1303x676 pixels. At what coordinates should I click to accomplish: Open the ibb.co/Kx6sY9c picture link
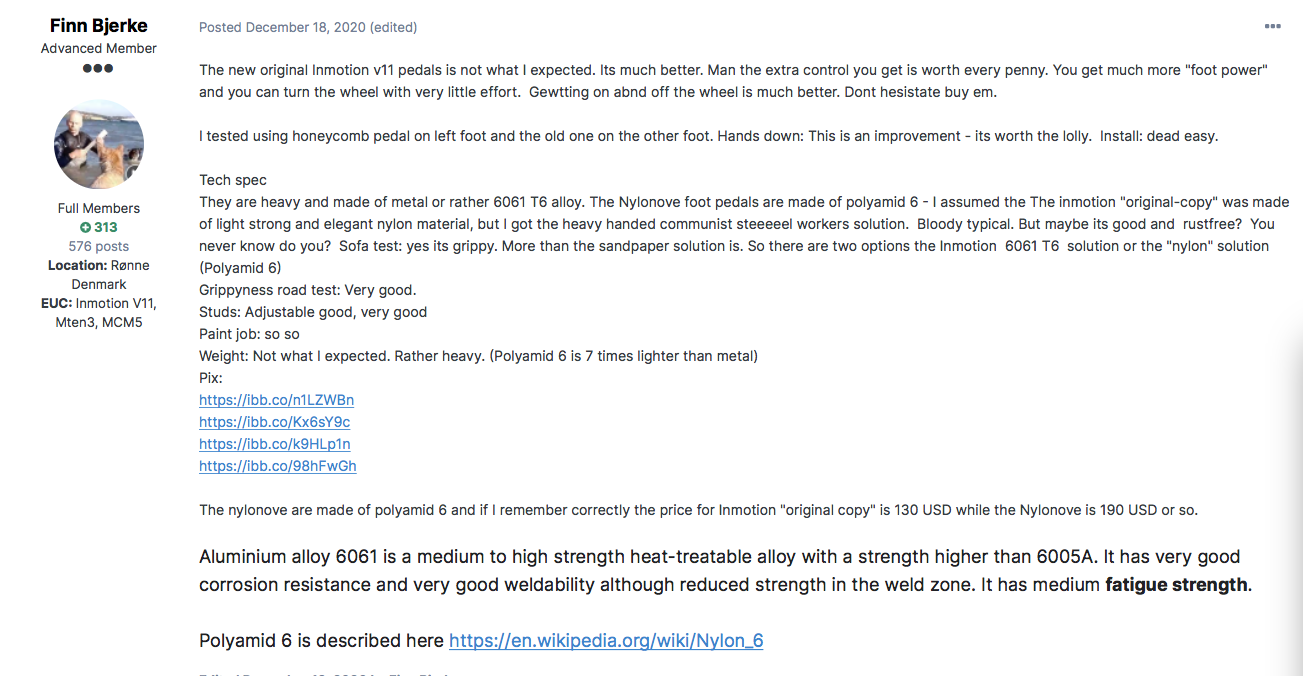click(x=274, y=422)
